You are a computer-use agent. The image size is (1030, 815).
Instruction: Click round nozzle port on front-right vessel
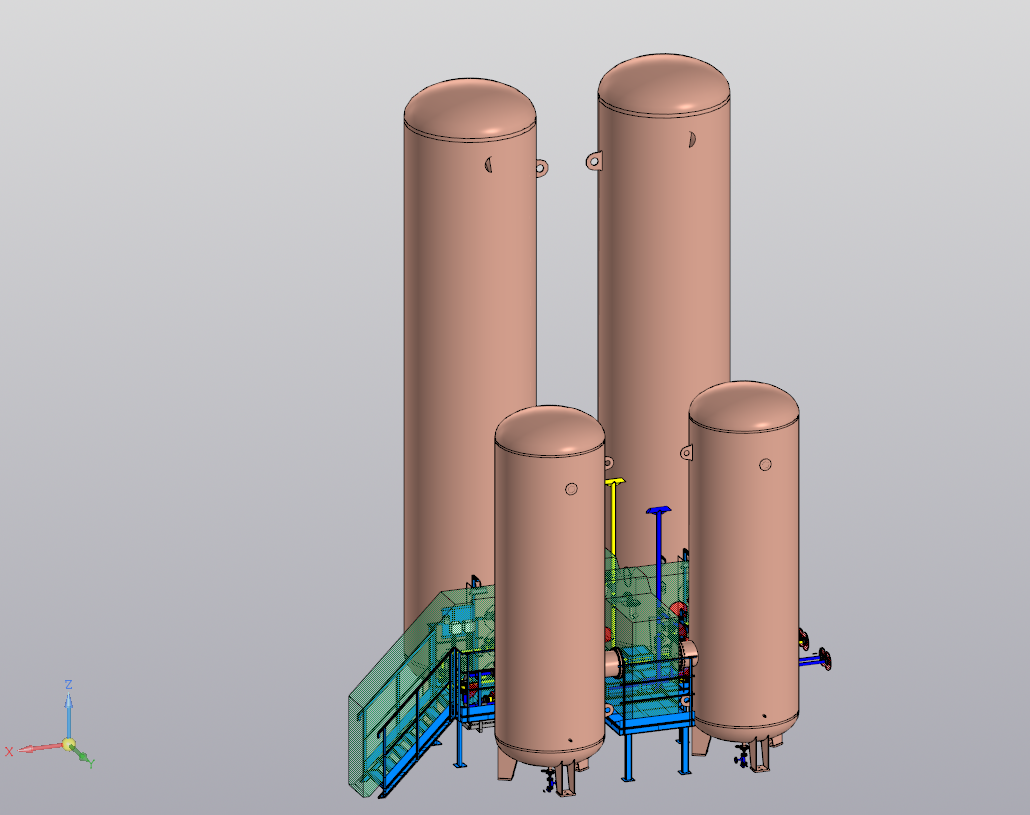(765, 464)
